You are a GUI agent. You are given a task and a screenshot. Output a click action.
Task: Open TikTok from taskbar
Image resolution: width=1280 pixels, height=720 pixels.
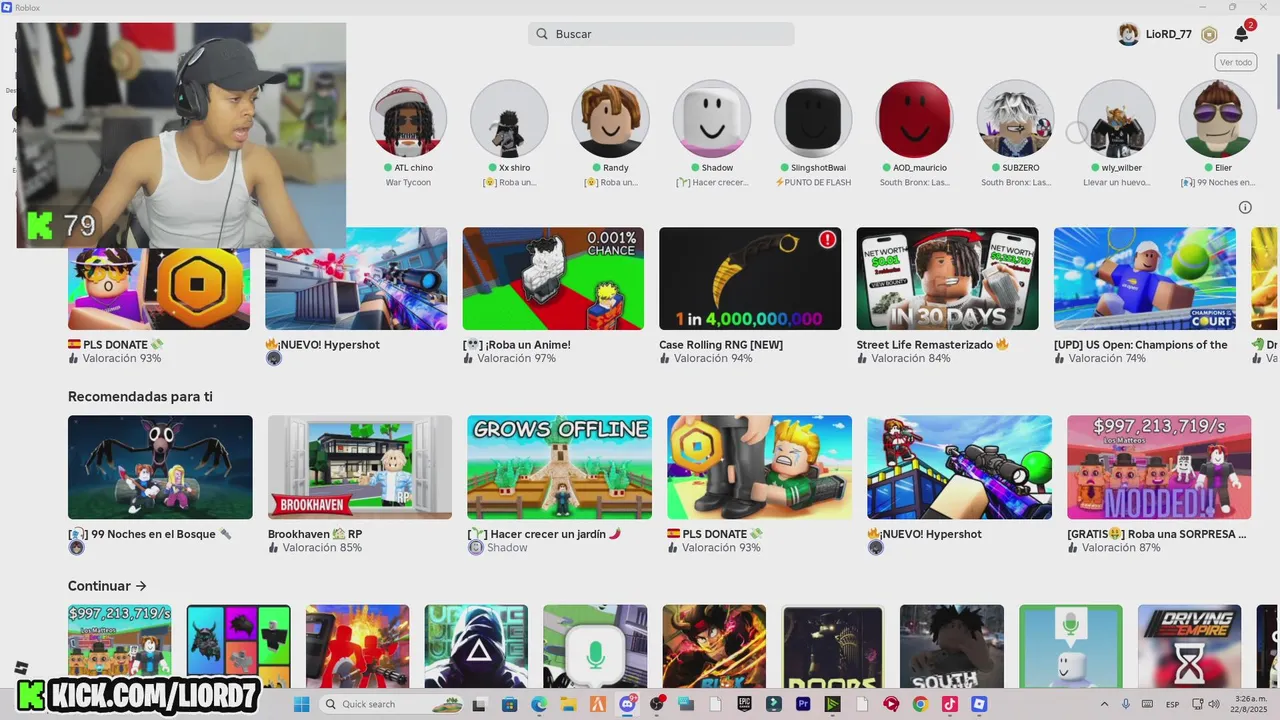950,704
